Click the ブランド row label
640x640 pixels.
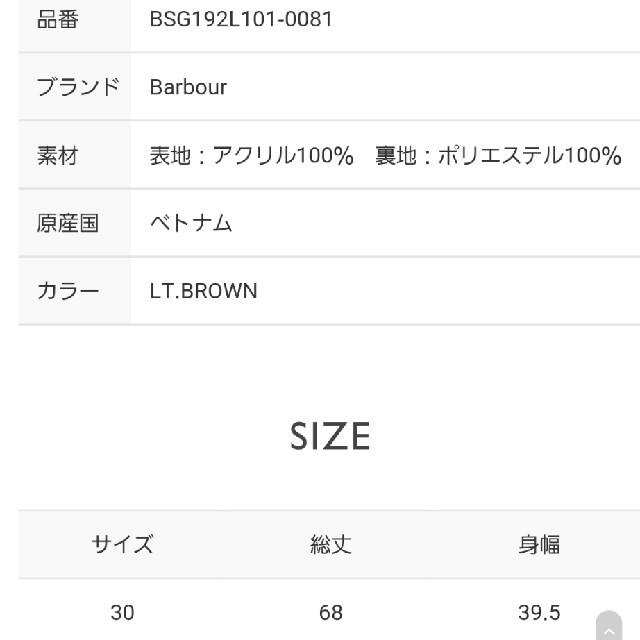coord(78,87)
